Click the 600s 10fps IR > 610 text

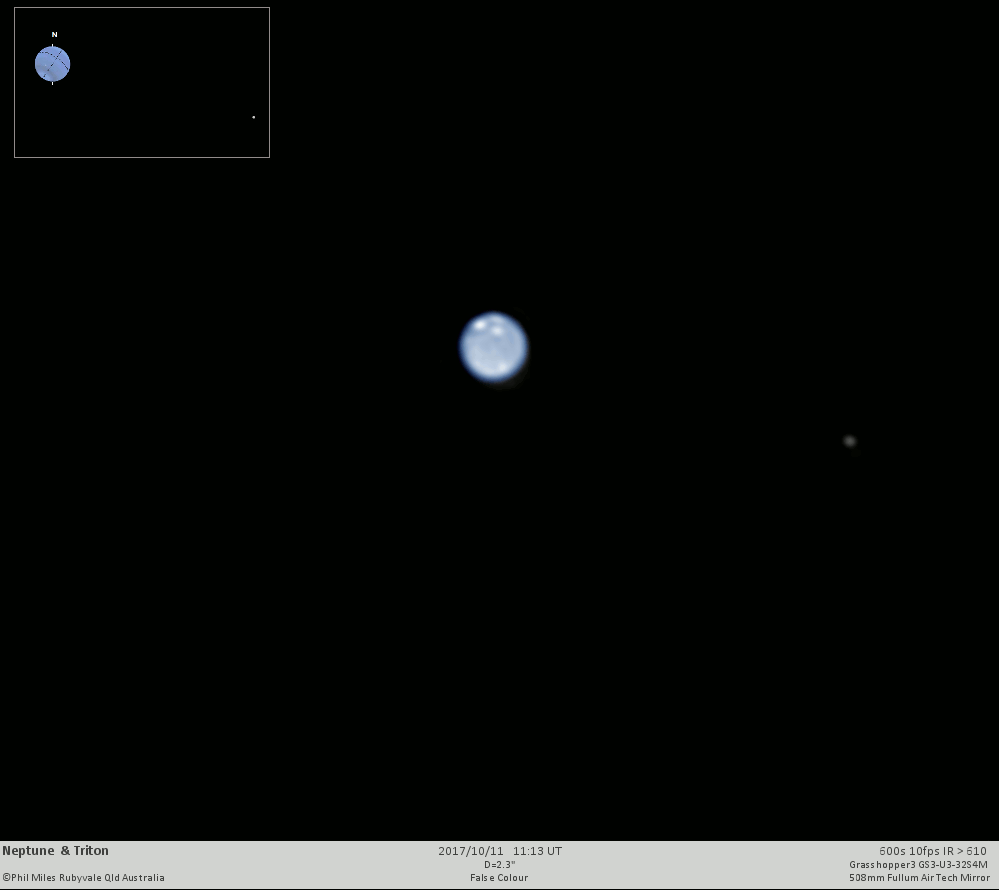tap(933, 851)
